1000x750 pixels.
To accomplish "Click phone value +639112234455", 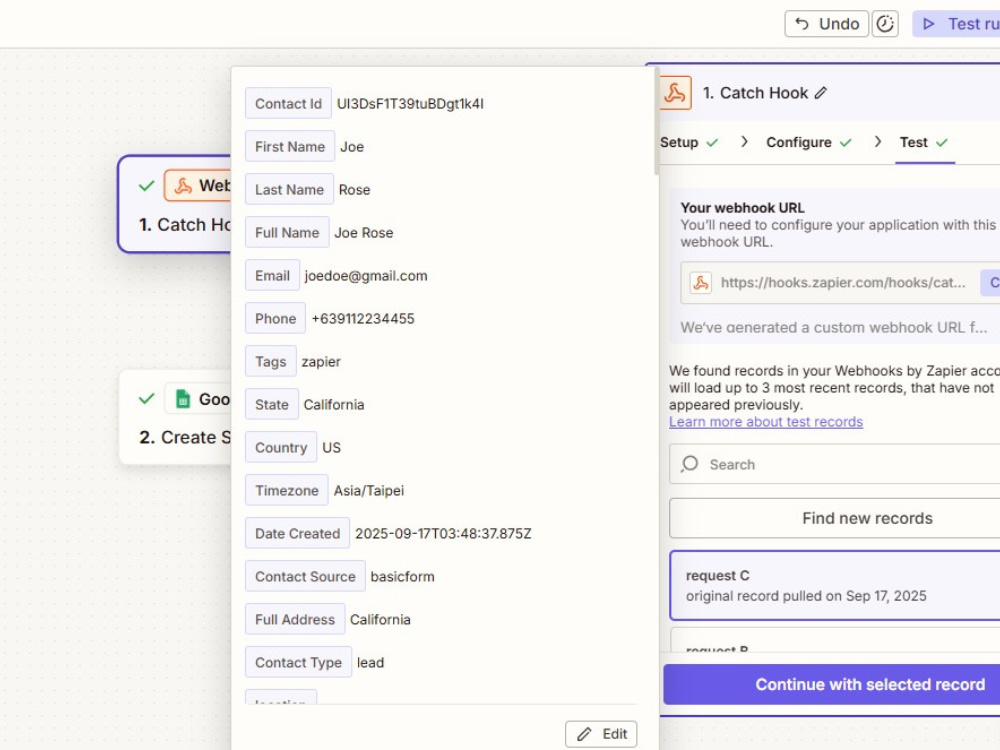I will point(363,318).
